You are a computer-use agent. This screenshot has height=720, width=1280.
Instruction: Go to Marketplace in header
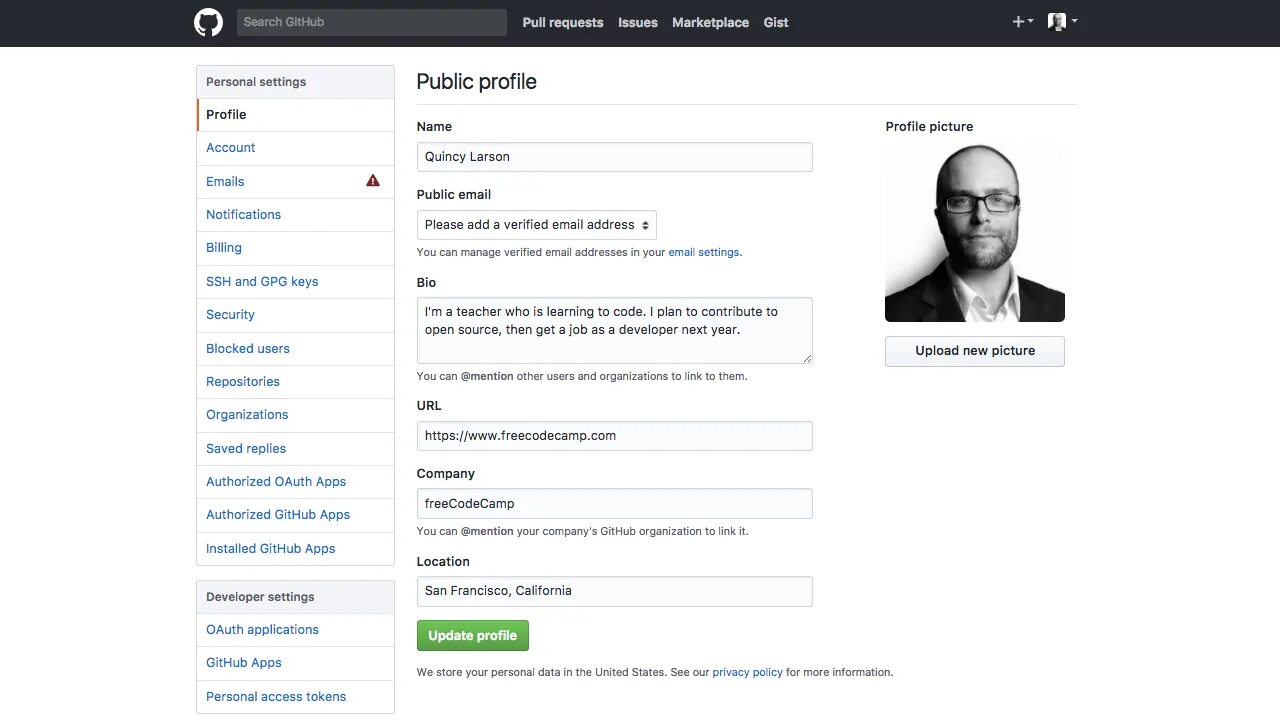pos(710,22)
